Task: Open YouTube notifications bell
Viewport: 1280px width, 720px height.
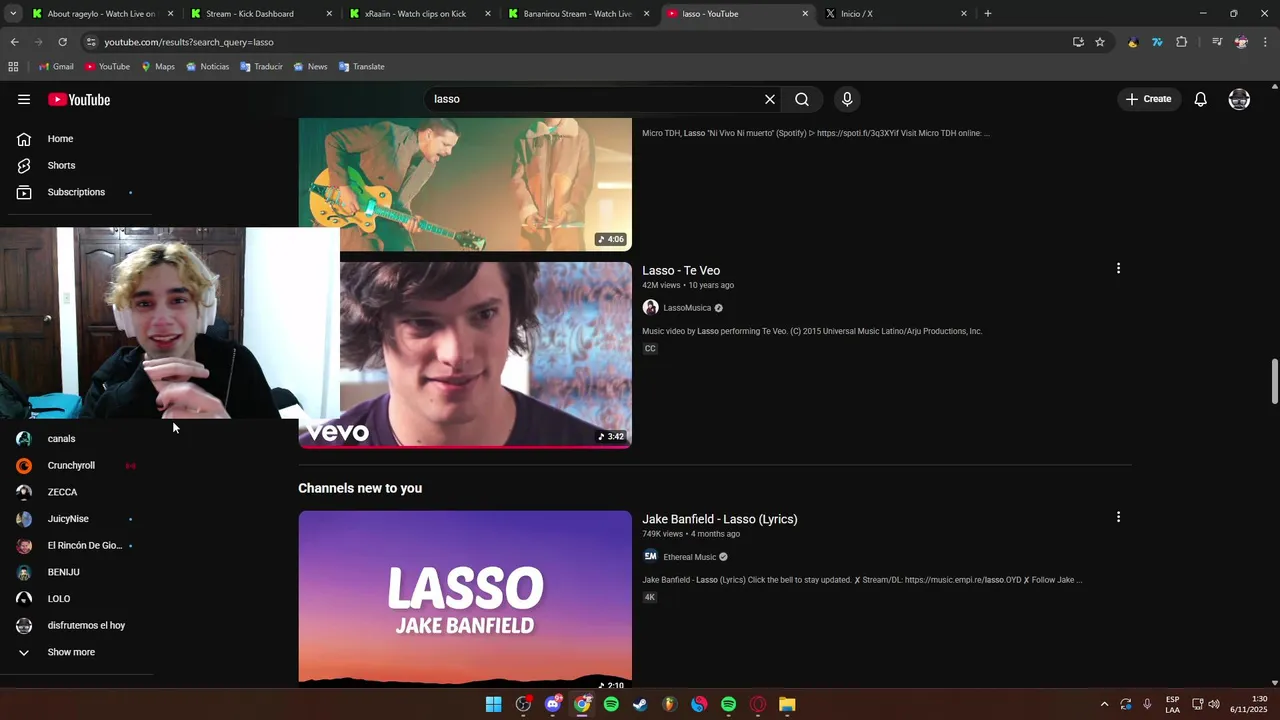Action: 1201,99
